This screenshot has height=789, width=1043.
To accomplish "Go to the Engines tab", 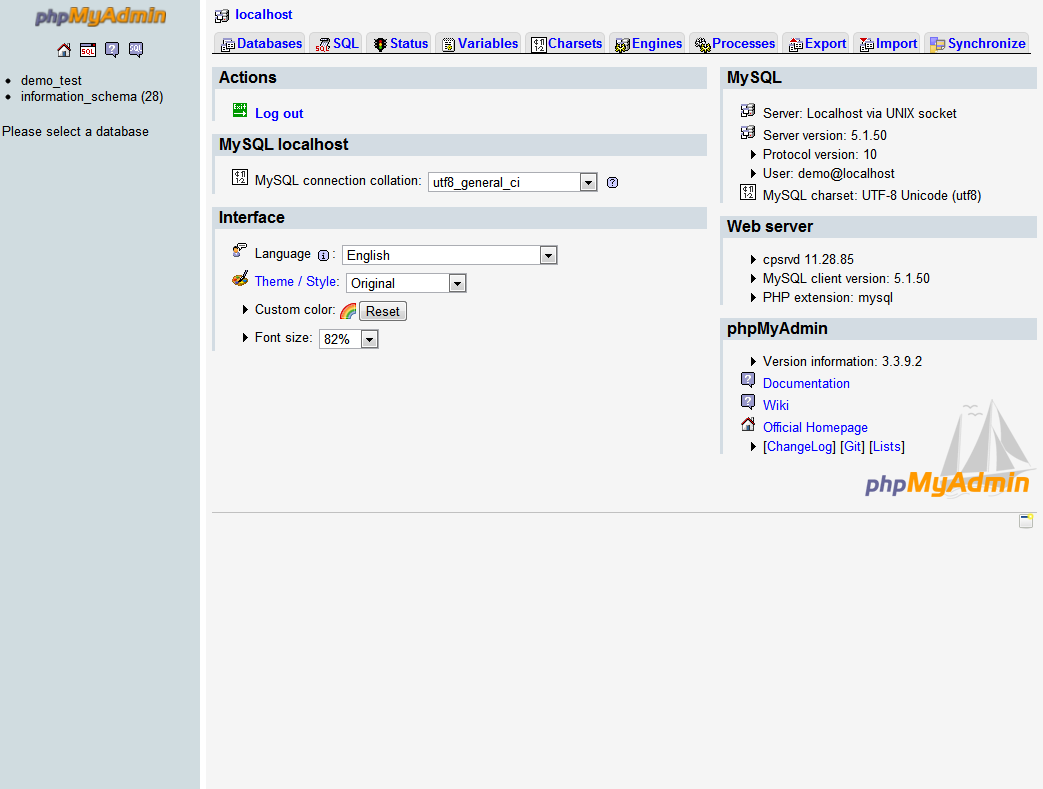I will 648,44.
